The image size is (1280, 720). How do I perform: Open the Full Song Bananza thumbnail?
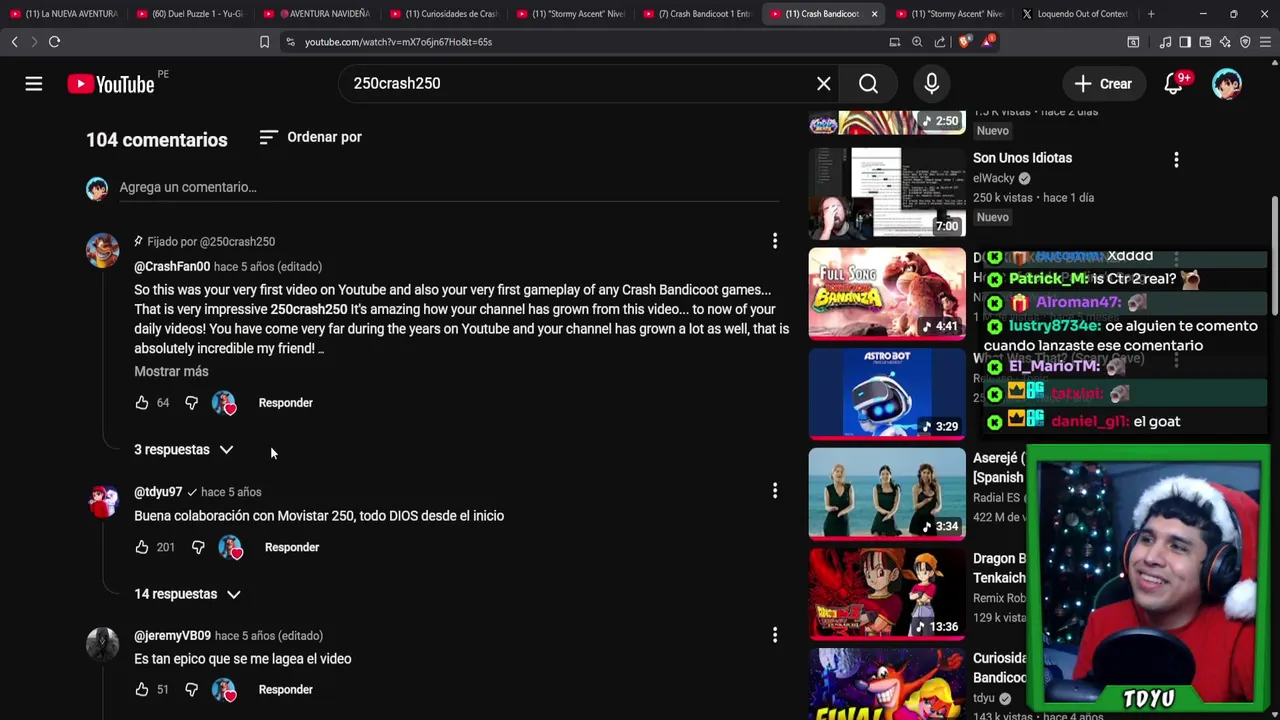887,294
